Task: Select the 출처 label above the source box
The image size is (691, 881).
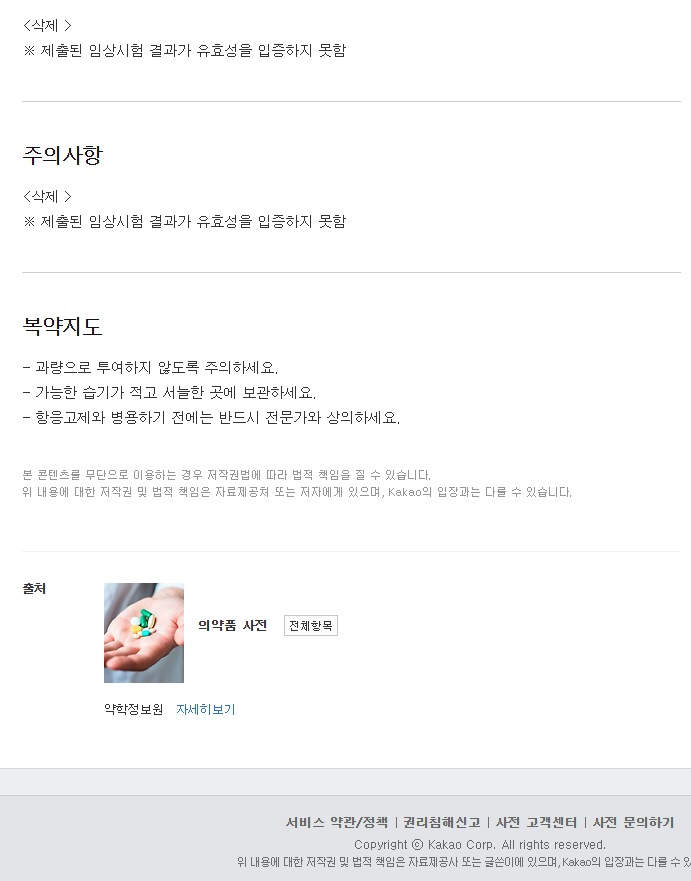Action: (35, 589)
